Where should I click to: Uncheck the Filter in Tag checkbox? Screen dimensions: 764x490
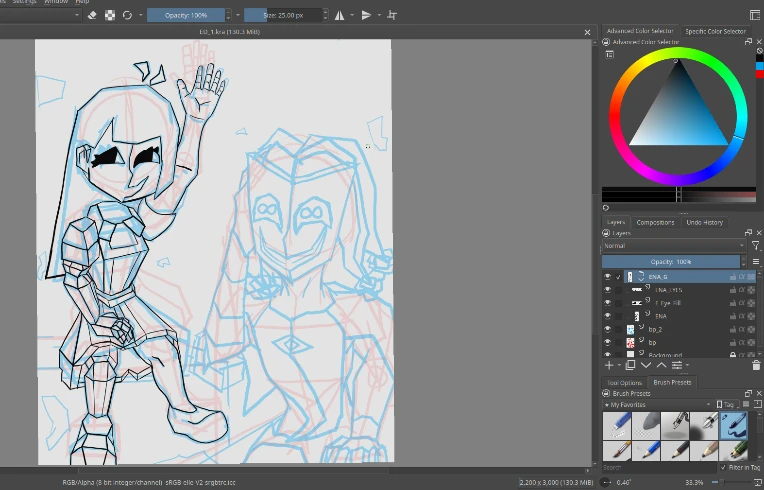724,467
